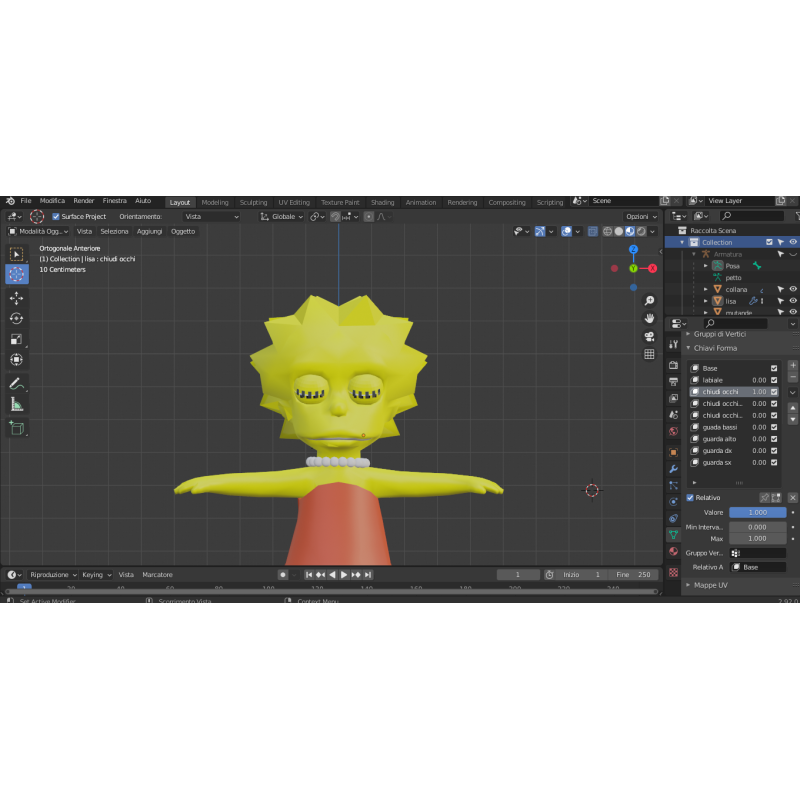Select the Annotate pencil tool
The height and width of the screenshot is (800, 800).
[16, 384]
